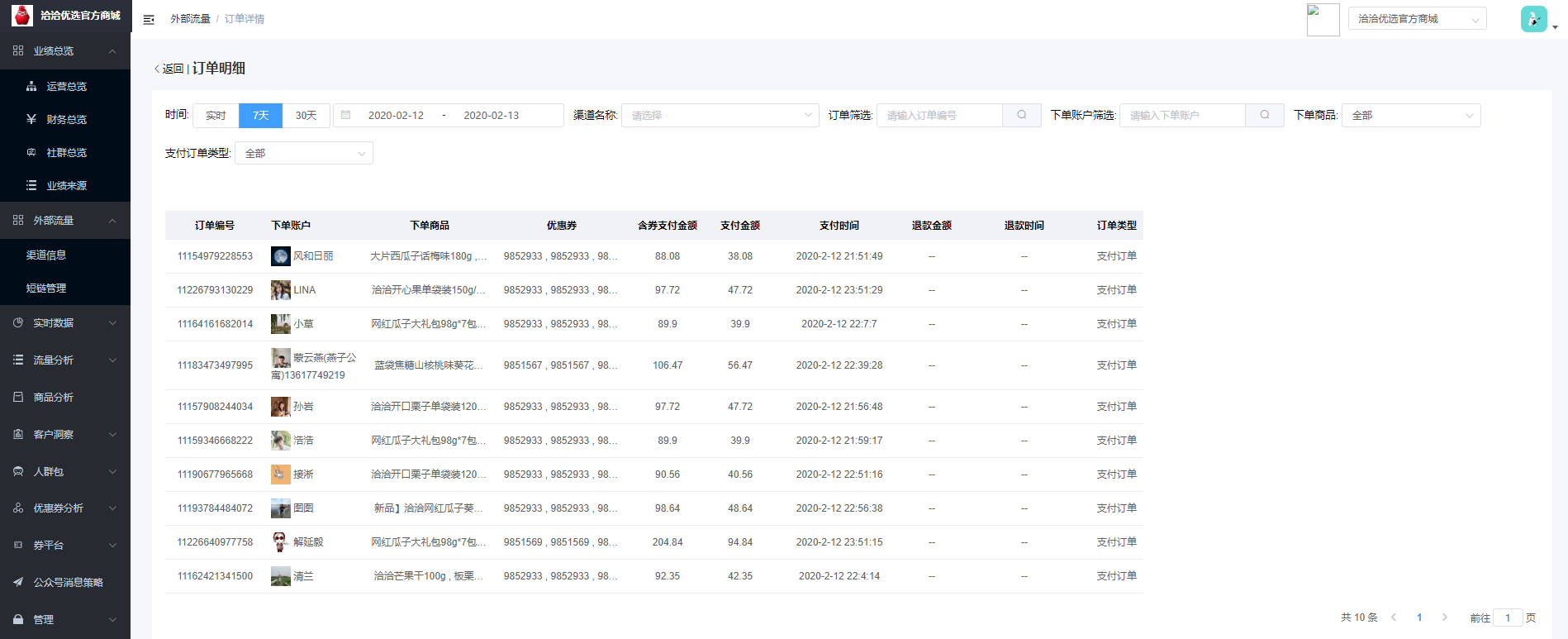
Task: Open the 支付订单类型 dropdown
Action: pyautogui.click(x=303, y=153)
